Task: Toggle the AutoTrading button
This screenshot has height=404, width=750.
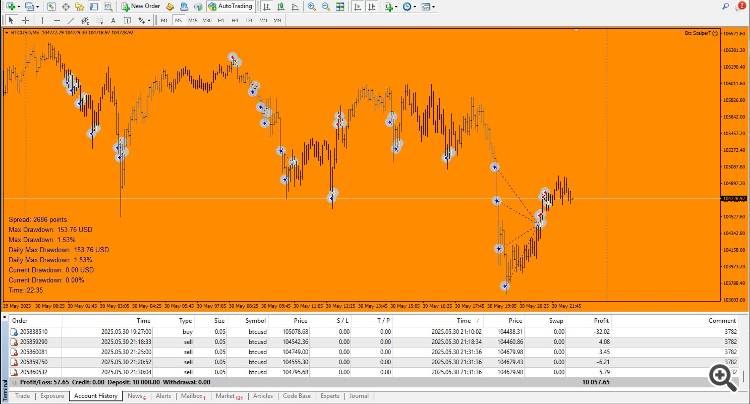Action: coord(231,7)
